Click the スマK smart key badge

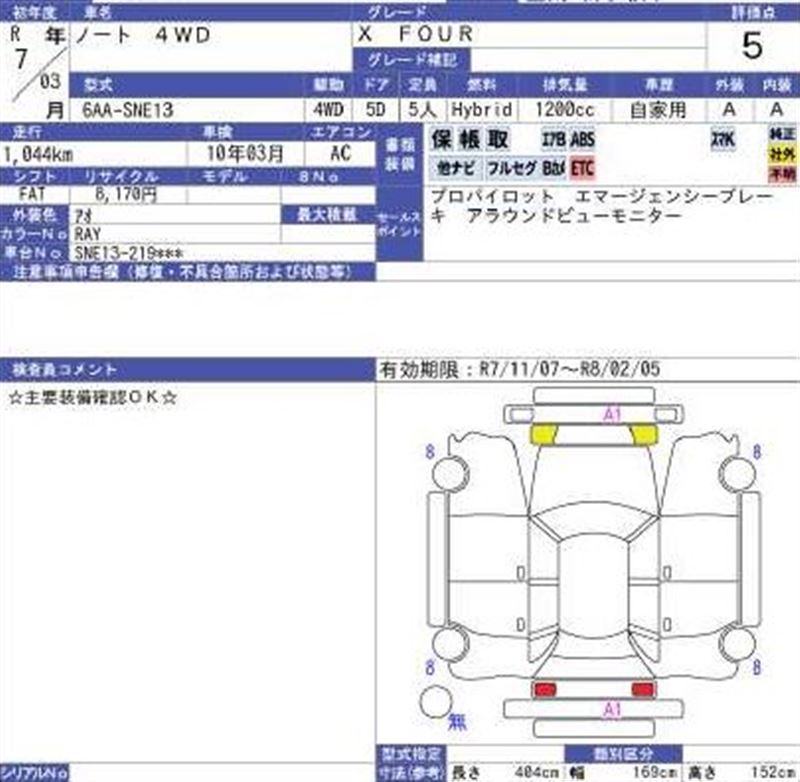(x=723, y=139)
